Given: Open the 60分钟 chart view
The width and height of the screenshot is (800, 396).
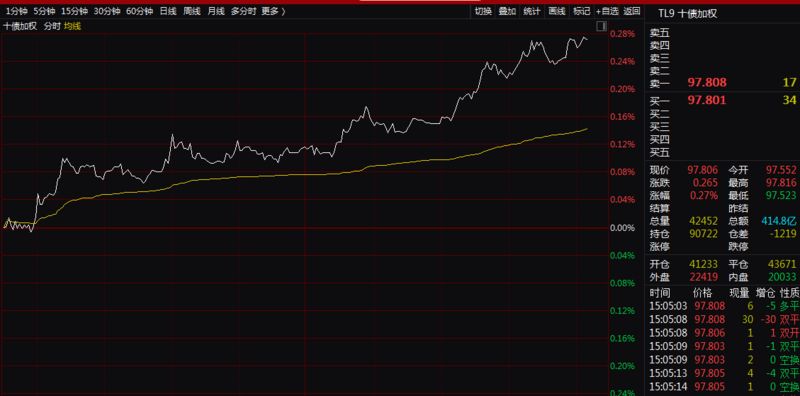Looking at the screenshot, I should (139, 11).
